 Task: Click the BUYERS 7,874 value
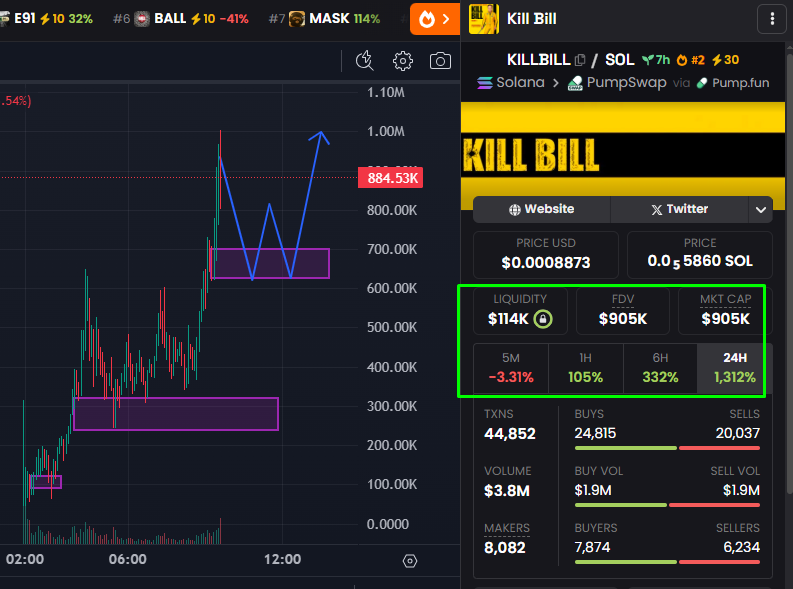pyautogui.click(x=592, y=548)
